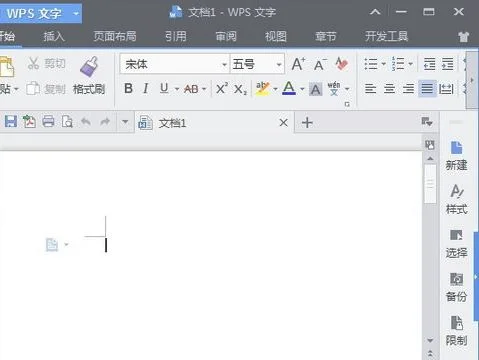Toggle bold formatting
Viewport: 479px width, 360px height.
[128, 89]
